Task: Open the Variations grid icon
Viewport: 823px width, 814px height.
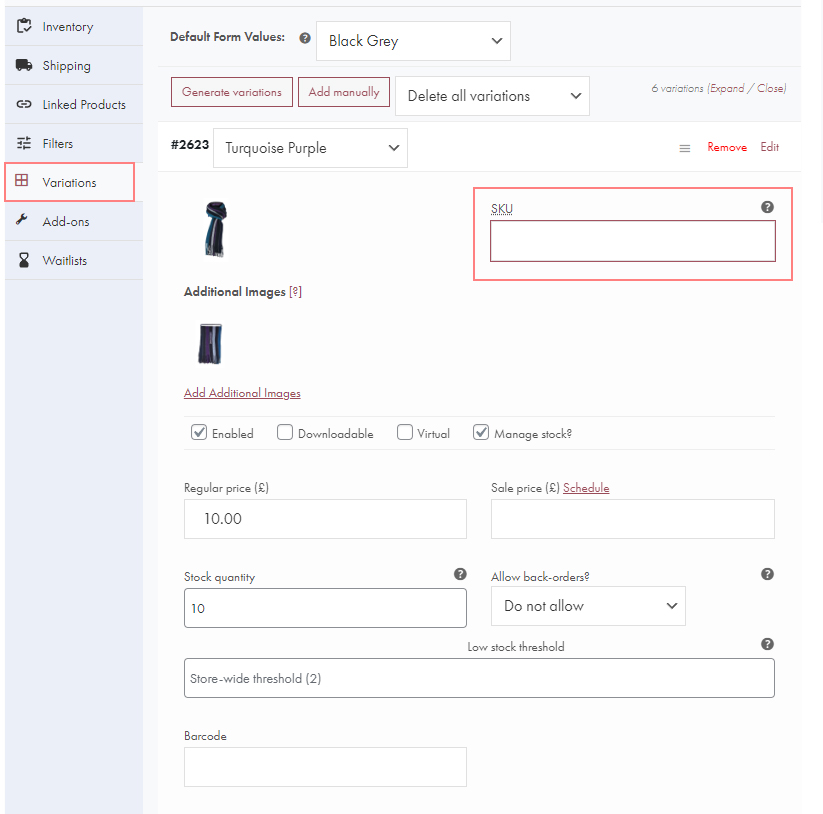Action: point(23,181)
